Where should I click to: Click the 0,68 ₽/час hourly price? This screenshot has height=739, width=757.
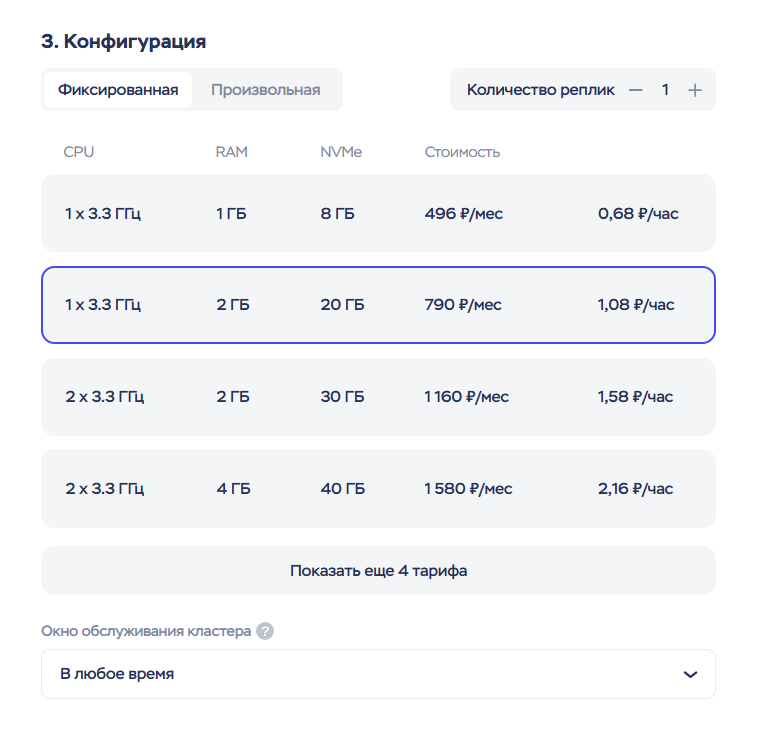(x=638, y=213)
